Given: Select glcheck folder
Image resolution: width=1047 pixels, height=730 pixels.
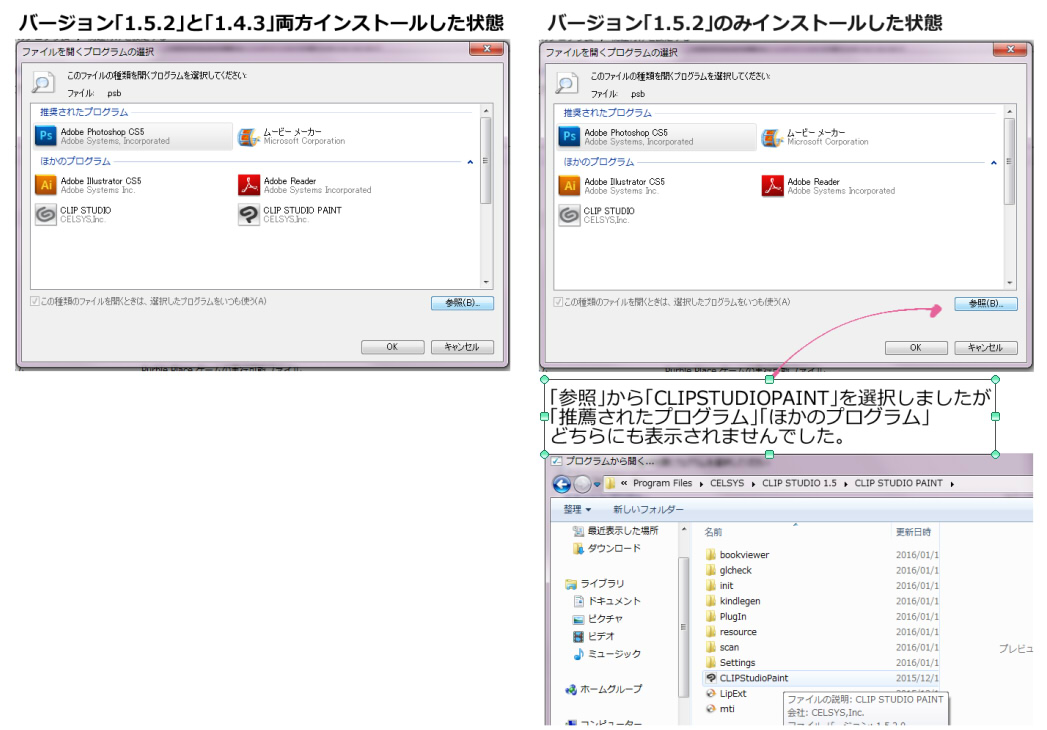Looking at the screenshot, I should click(728, 570).
